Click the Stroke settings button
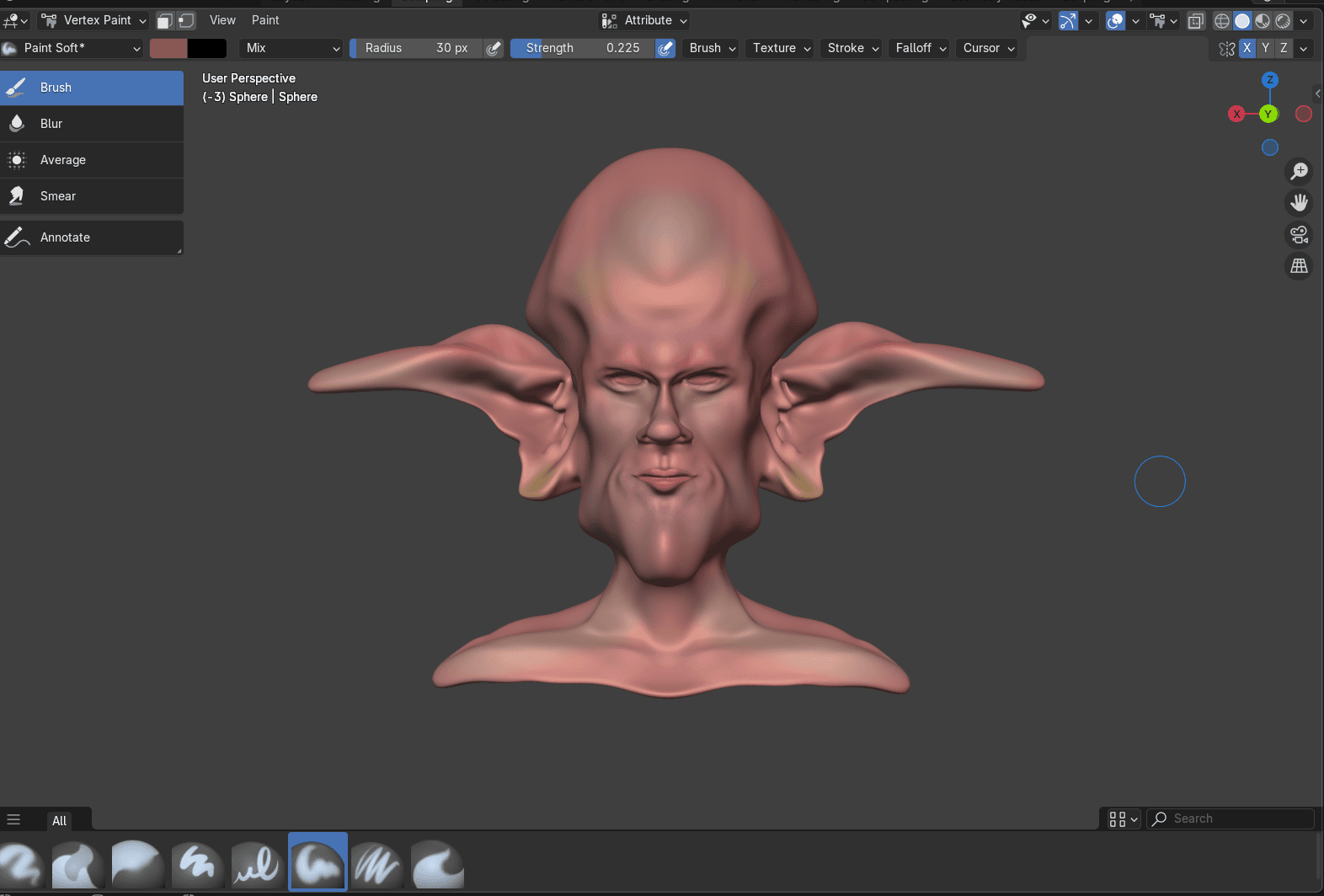The width and height of the screenshot is (1324, 896). (x=852, y=48)
